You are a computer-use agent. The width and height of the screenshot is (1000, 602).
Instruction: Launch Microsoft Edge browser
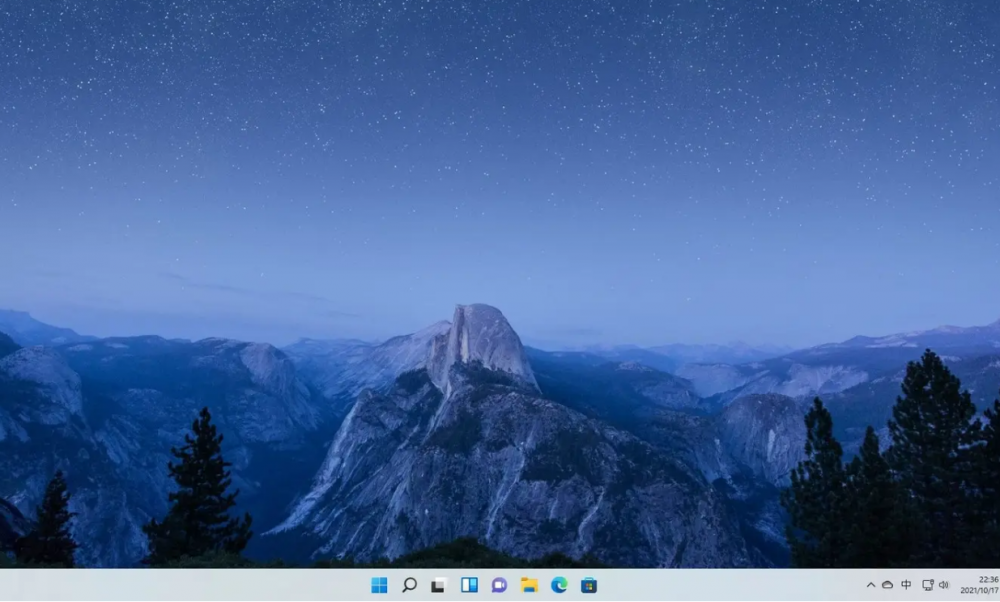click(559, 585)
